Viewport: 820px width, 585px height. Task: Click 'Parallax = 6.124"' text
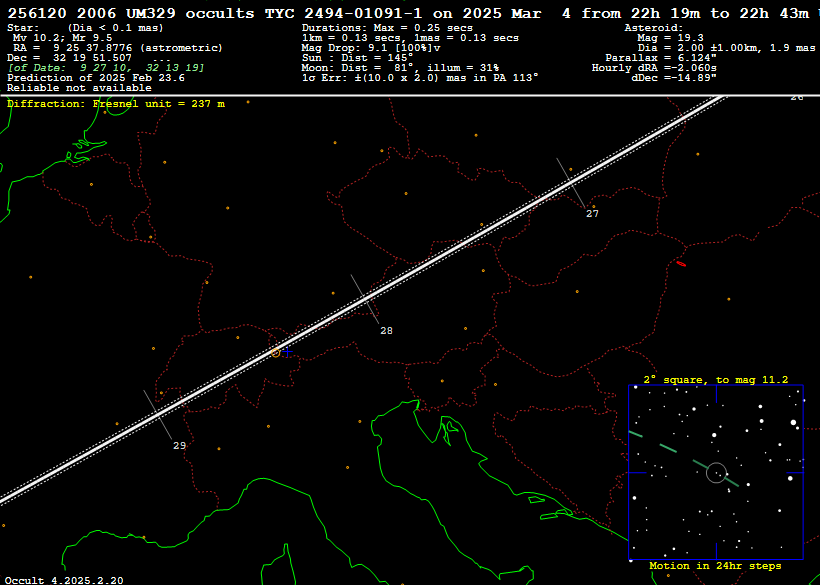pyautogui.click(x=661, y=58)
